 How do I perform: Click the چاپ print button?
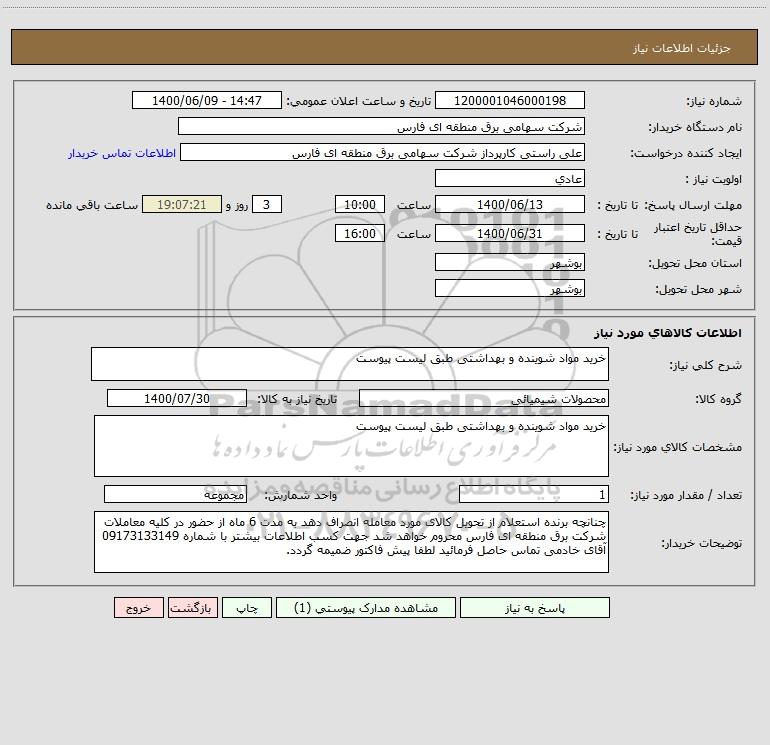pyautogui.click(x=247, y=607)
